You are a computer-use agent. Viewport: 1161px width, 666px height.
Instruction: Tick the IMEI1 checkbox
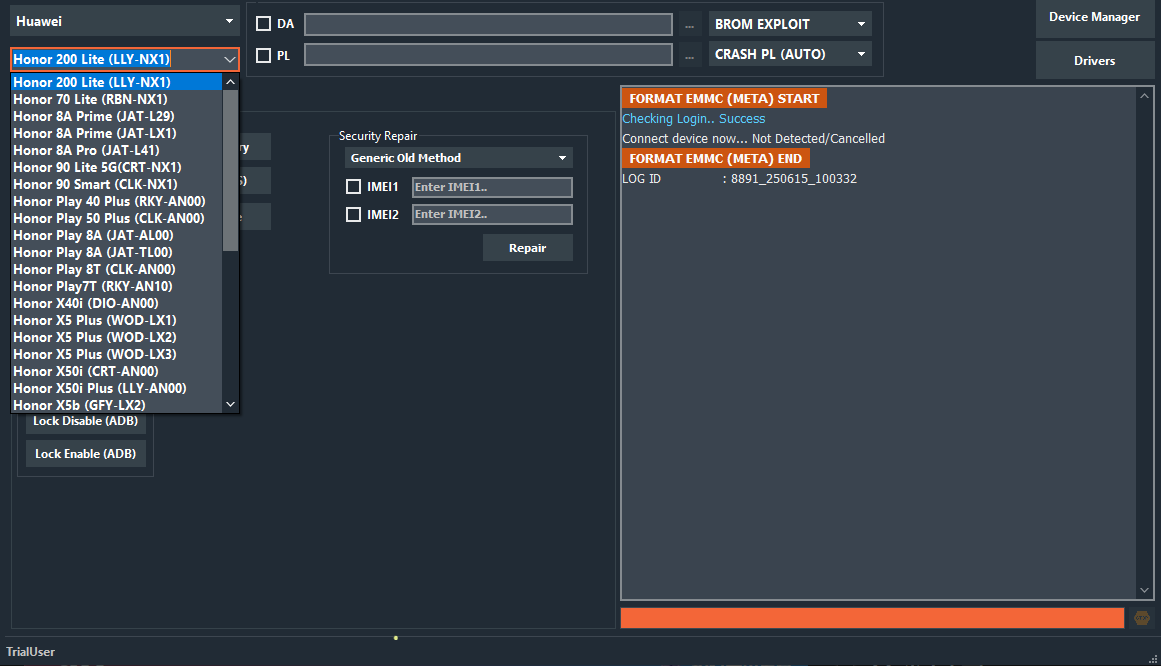(x=353, y=187)
